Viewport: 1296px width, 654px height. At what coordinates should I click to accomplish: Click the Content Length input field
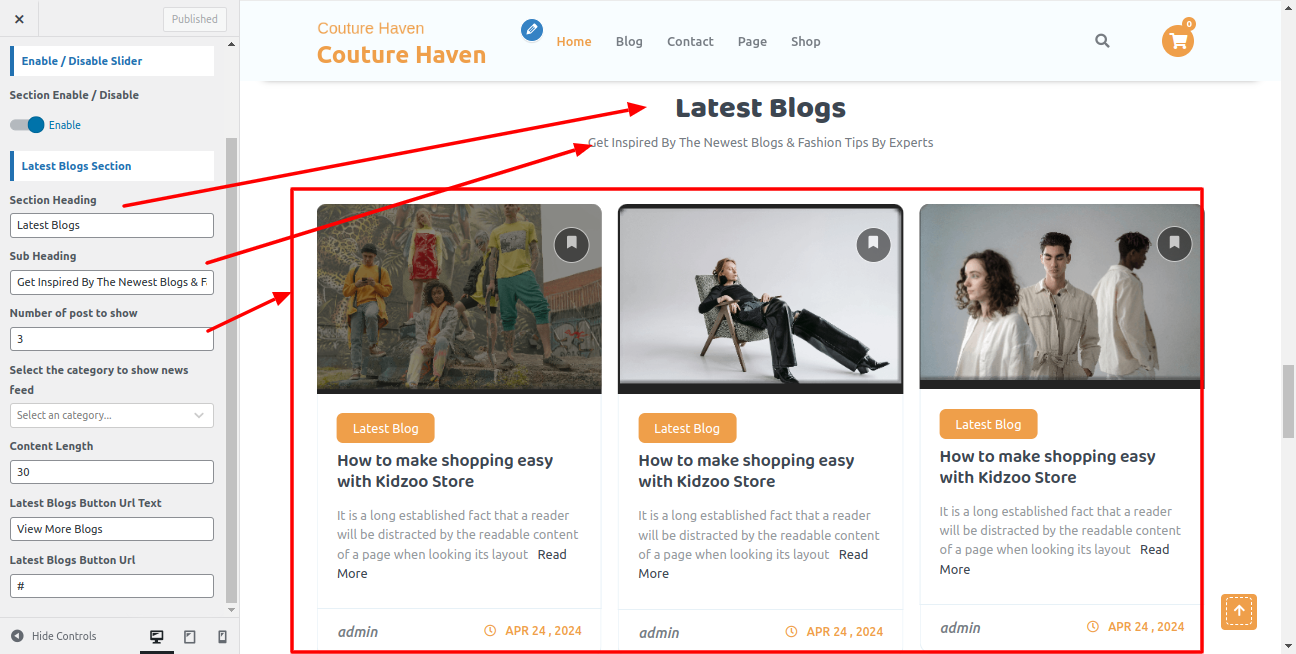(111, 472)
